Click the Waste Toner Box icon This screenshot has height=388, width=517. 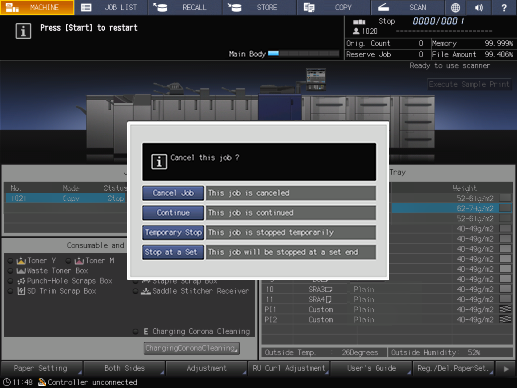coord(21,271)
